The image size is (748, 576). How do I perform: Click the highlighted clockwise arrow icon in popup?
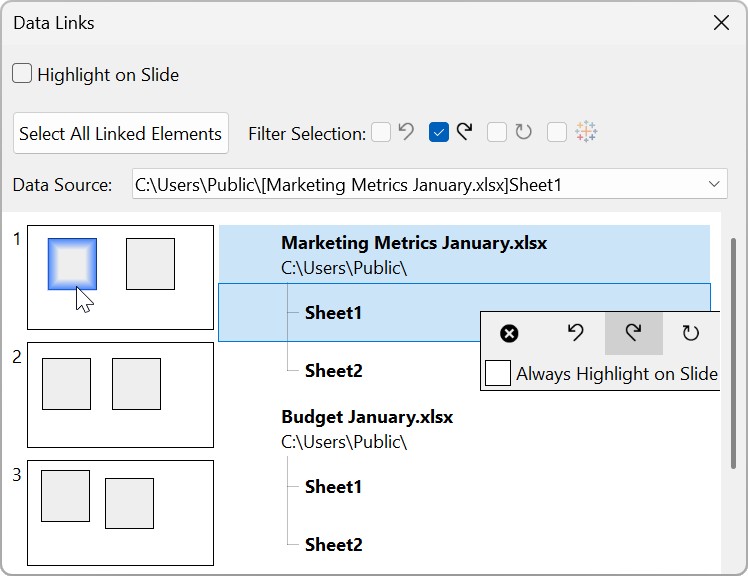click(633, 334)
